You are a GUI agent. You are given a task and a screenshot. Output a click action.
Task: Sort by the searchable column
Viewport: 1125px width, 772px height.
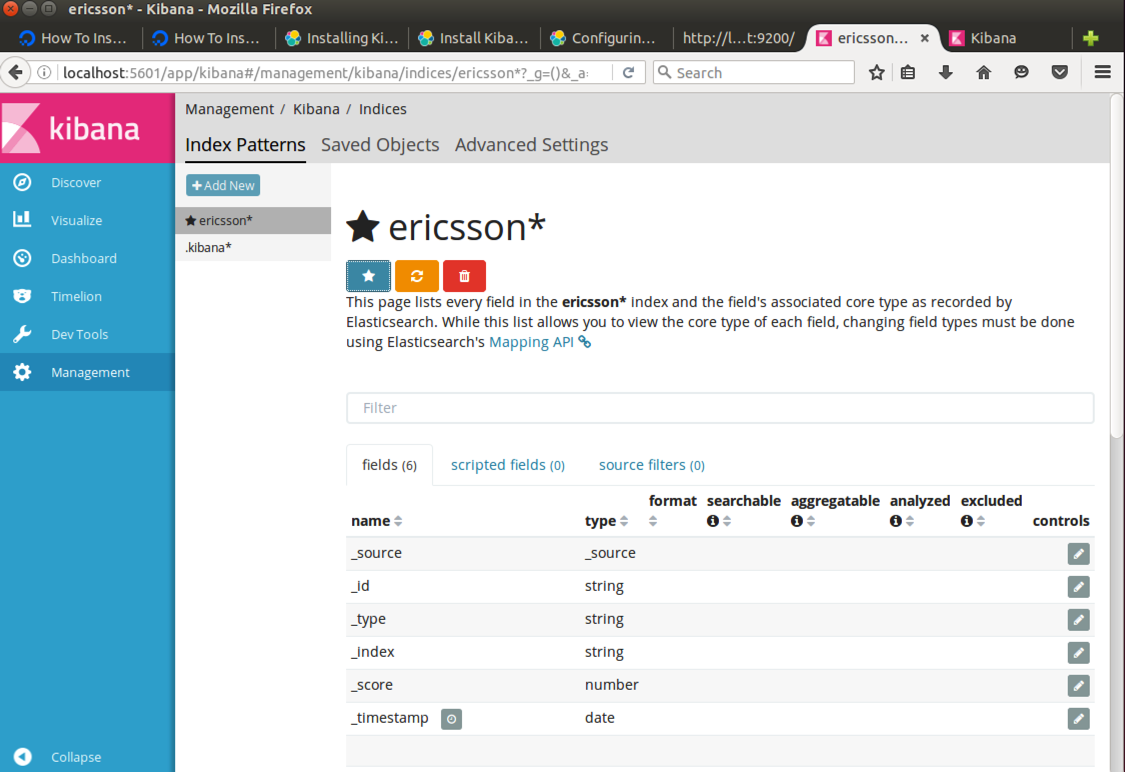pyautogui.click(x=728, y=521)
